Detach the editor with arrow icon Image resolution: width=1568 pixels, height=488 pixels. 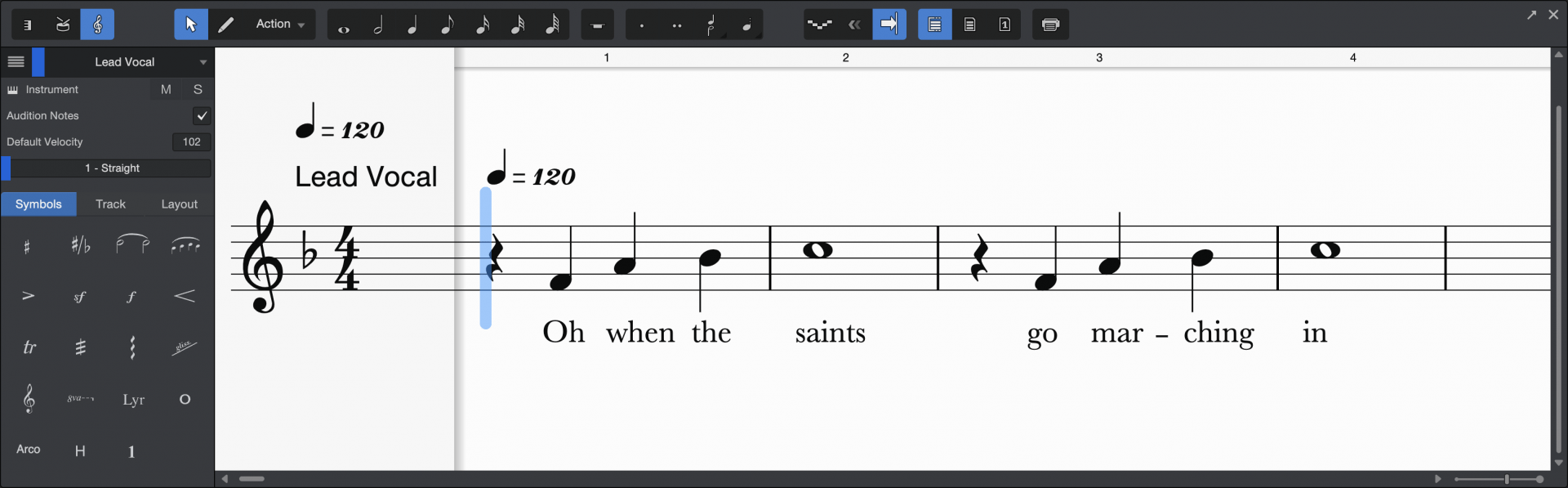(x=1532, y=15)
